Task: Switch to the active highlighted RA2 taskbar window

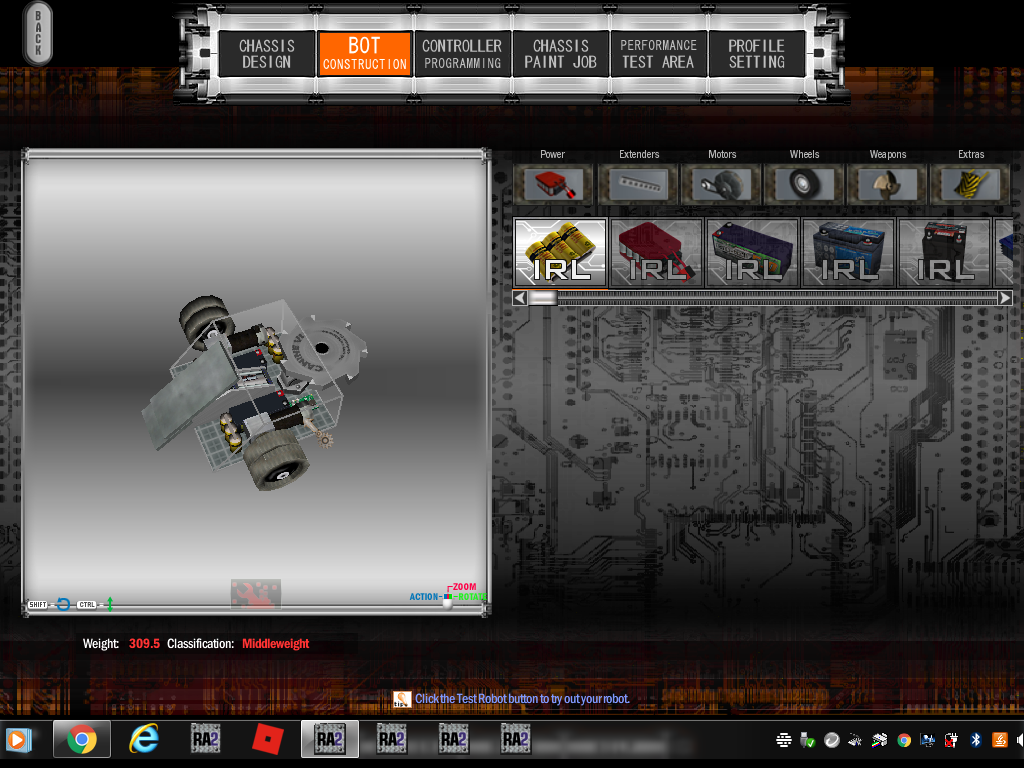Action: 330,739
